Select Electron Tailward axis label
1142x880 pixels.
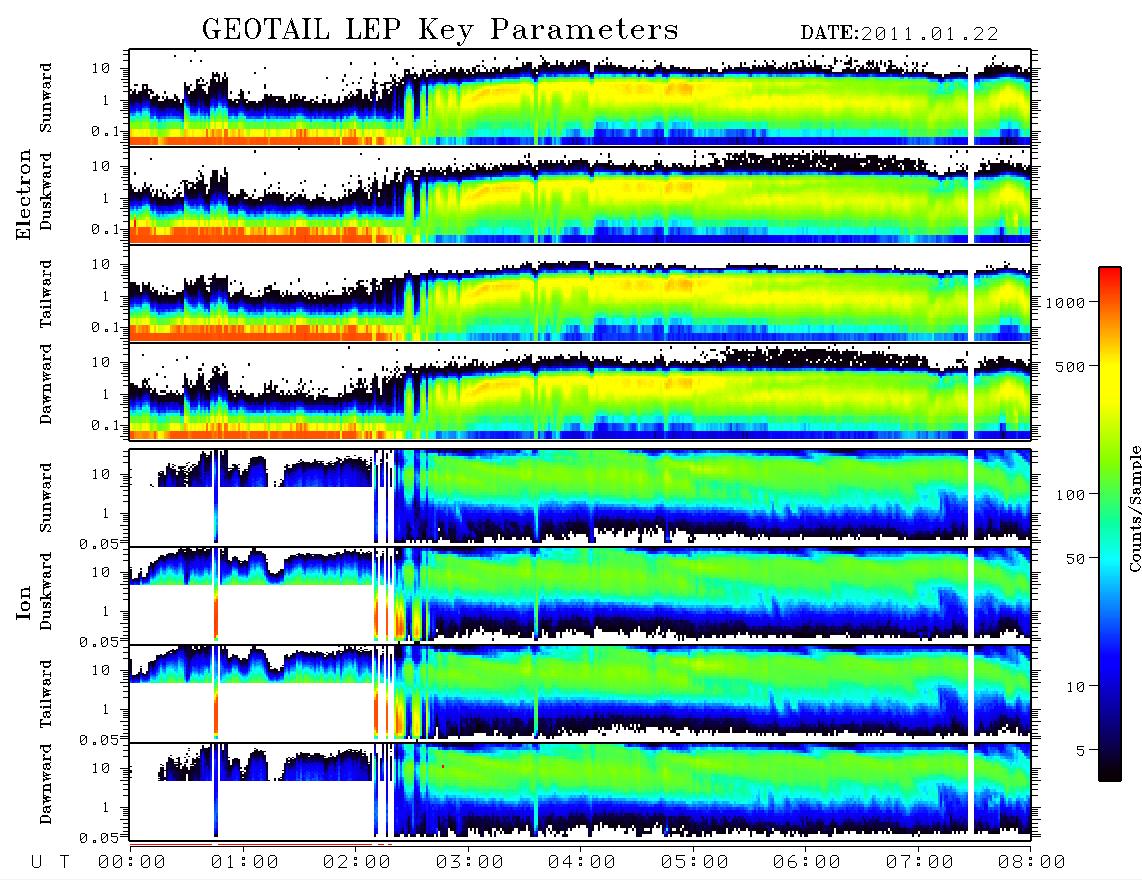[46, 293]
